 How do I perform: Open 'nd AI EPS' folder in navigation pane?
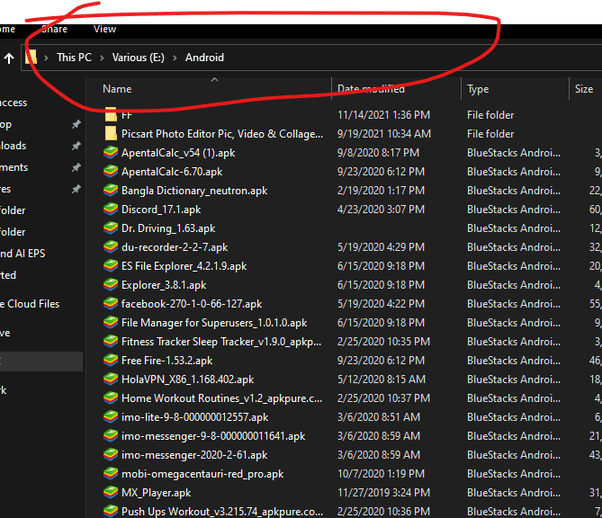[x=23, y=253]
